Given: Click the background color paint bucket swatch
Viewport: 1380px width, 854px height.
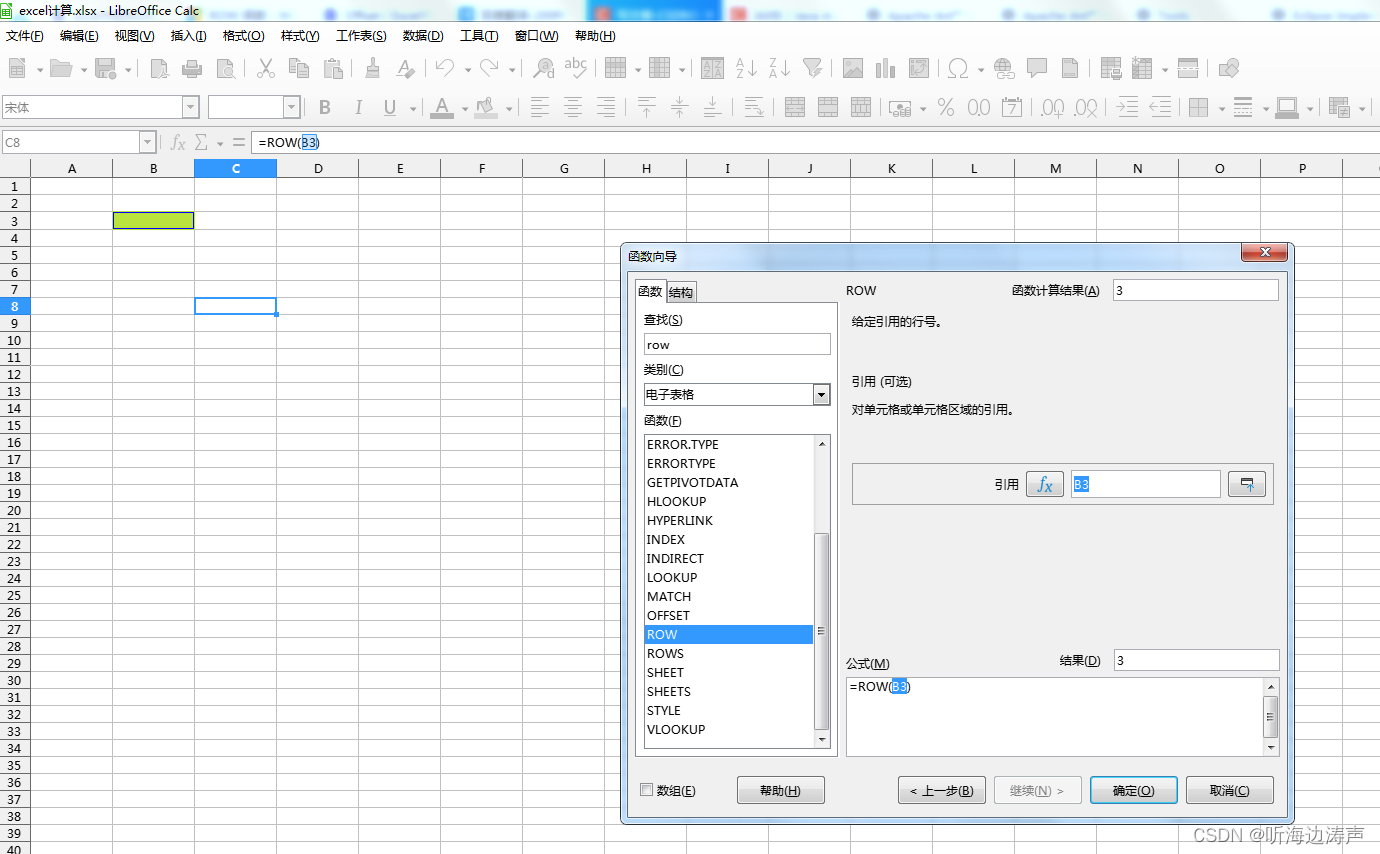Looking at the screenshot, I should 486,107.
